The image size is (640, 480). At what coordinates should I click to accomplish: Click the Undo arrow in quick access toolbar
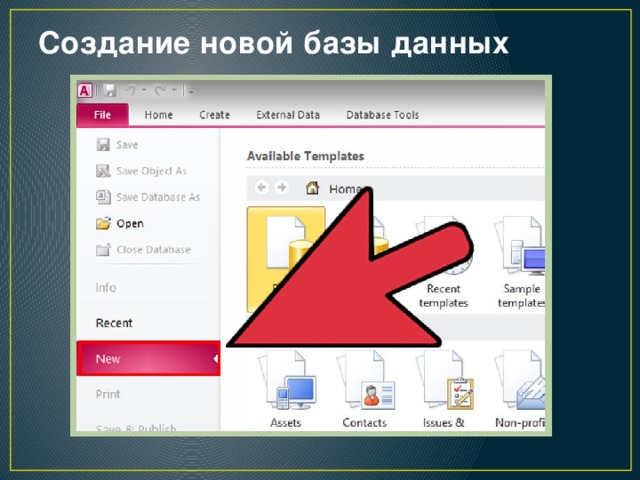point(131,90)
